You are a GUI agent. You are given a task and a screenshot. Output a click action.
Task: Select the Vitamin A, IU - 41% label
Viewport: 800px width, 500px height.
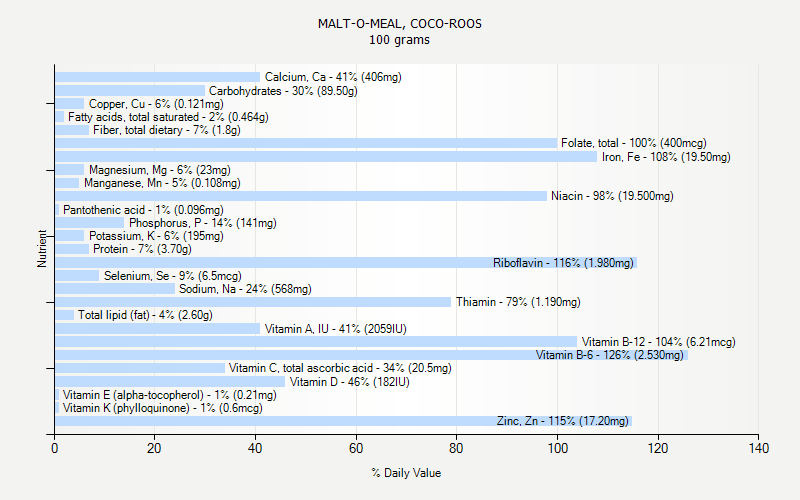click(x=336, y=329)
